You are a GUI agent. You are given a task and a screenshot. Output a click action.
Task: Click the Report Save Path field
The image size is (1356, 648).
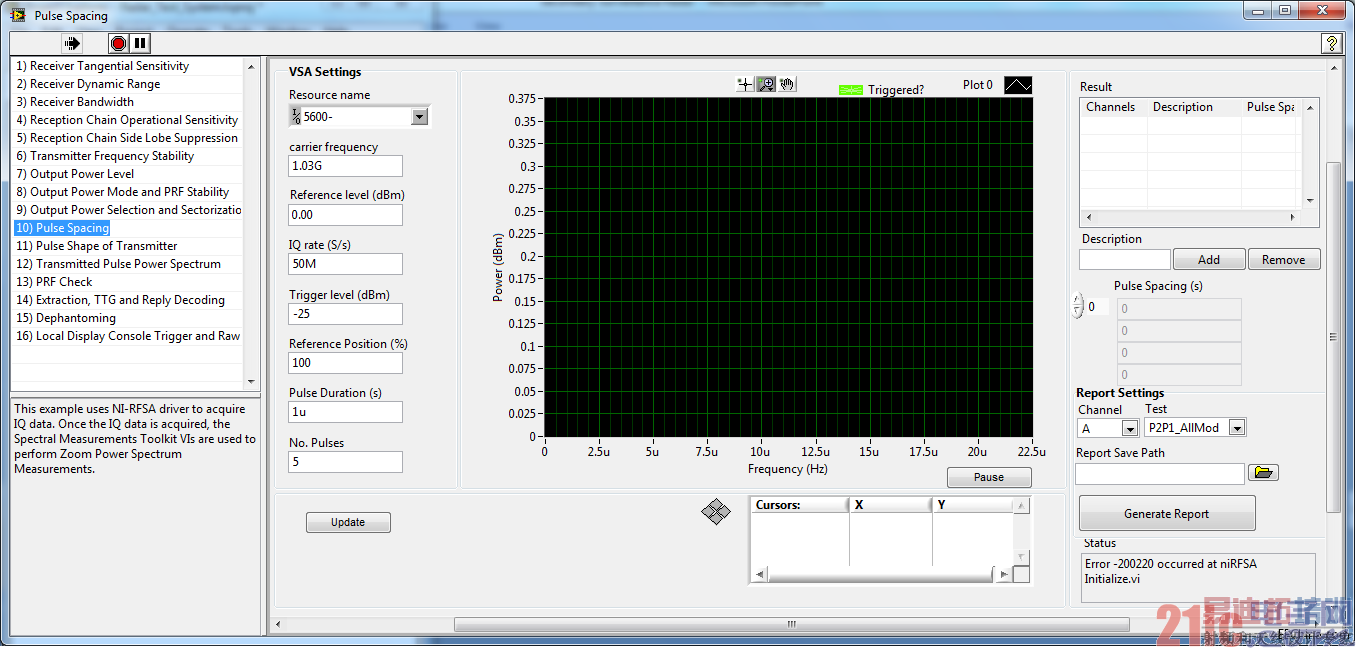coord(1160,474)
